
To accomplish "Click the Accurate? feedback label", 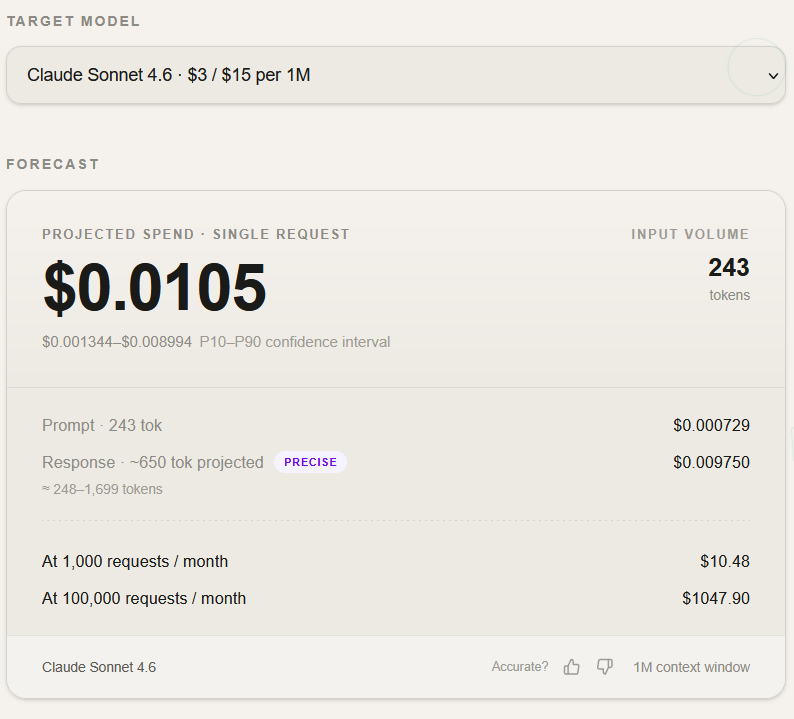I will click(x=520, y=667).
